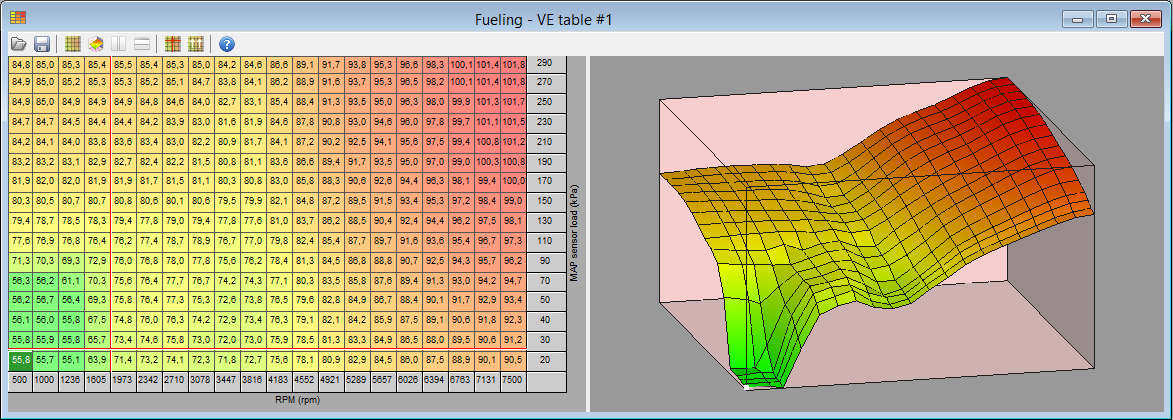Select the 4183 RPM axis header
Image resolution: width=1173 pixels, height=420 pixels.
click(x=279, y=381)
